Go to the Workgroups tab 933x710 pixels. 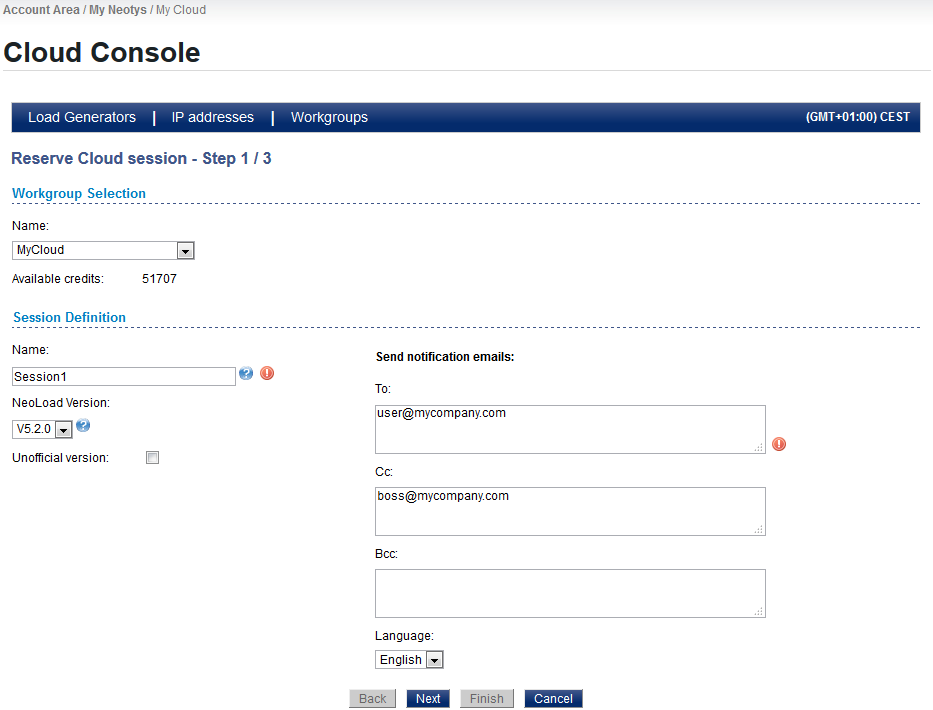[x=329, y=117]
